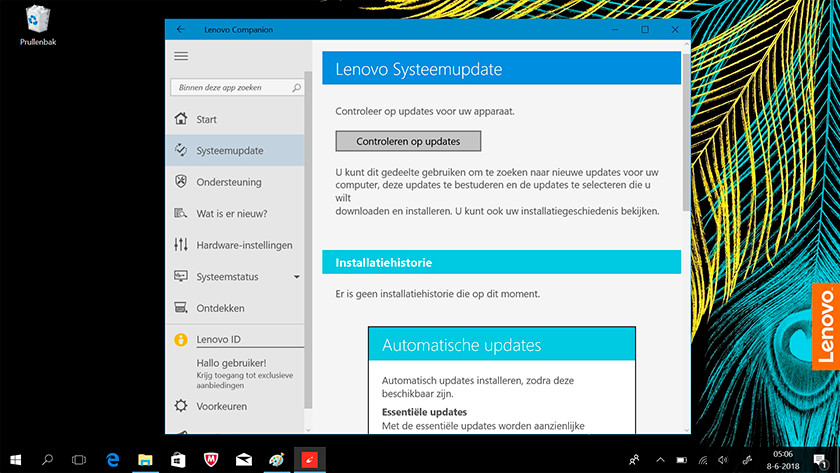Go back using the title bar arrow

point(181,29)
